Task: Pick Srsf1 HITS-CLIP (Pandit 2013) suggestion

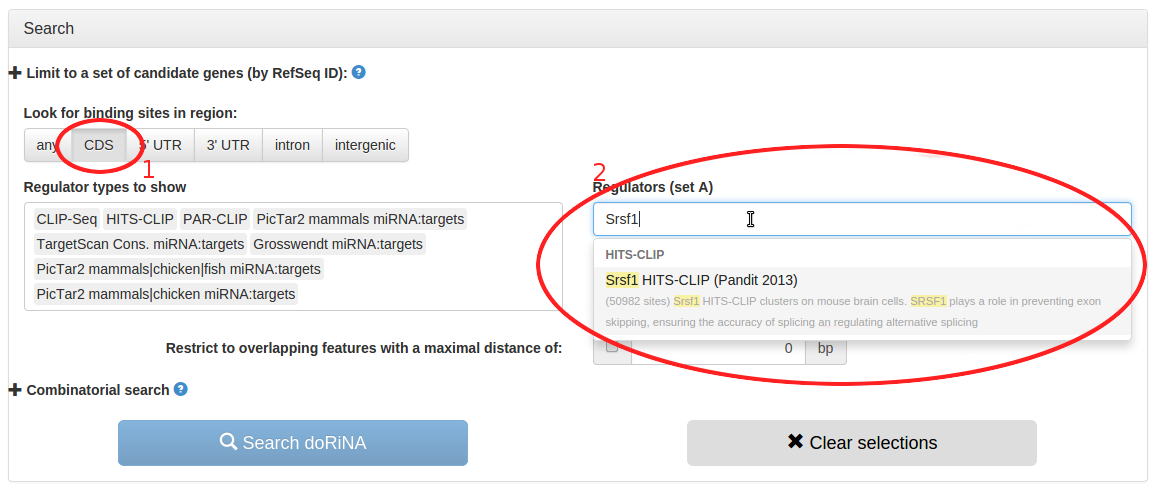Action: tap(862, 301)
